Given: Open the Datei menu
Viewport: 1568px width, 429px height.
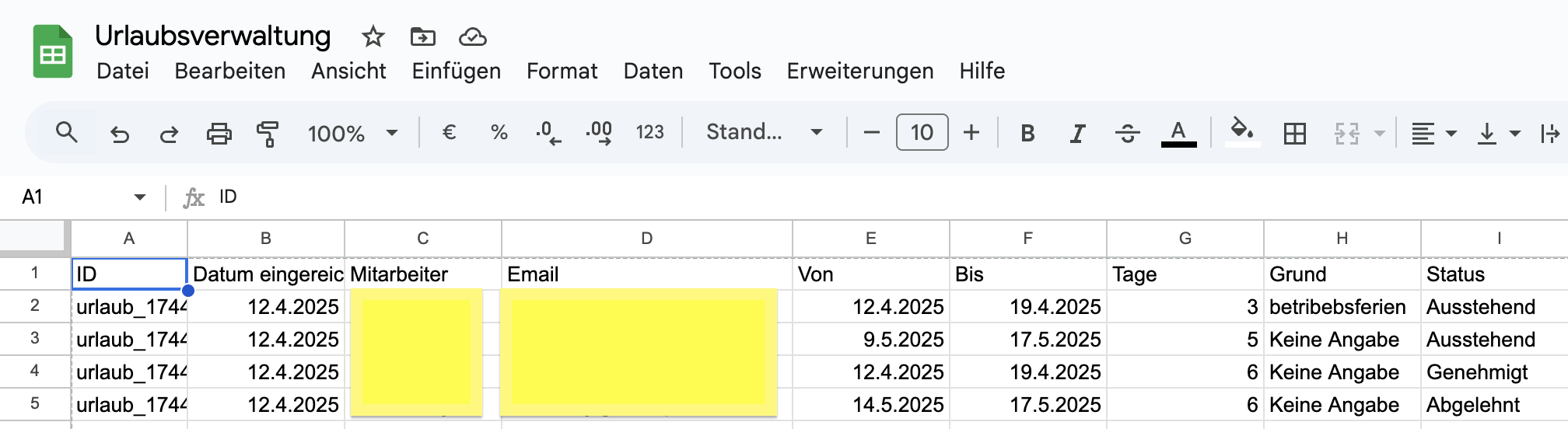Looking at the screenshot, I should [123, 71].
